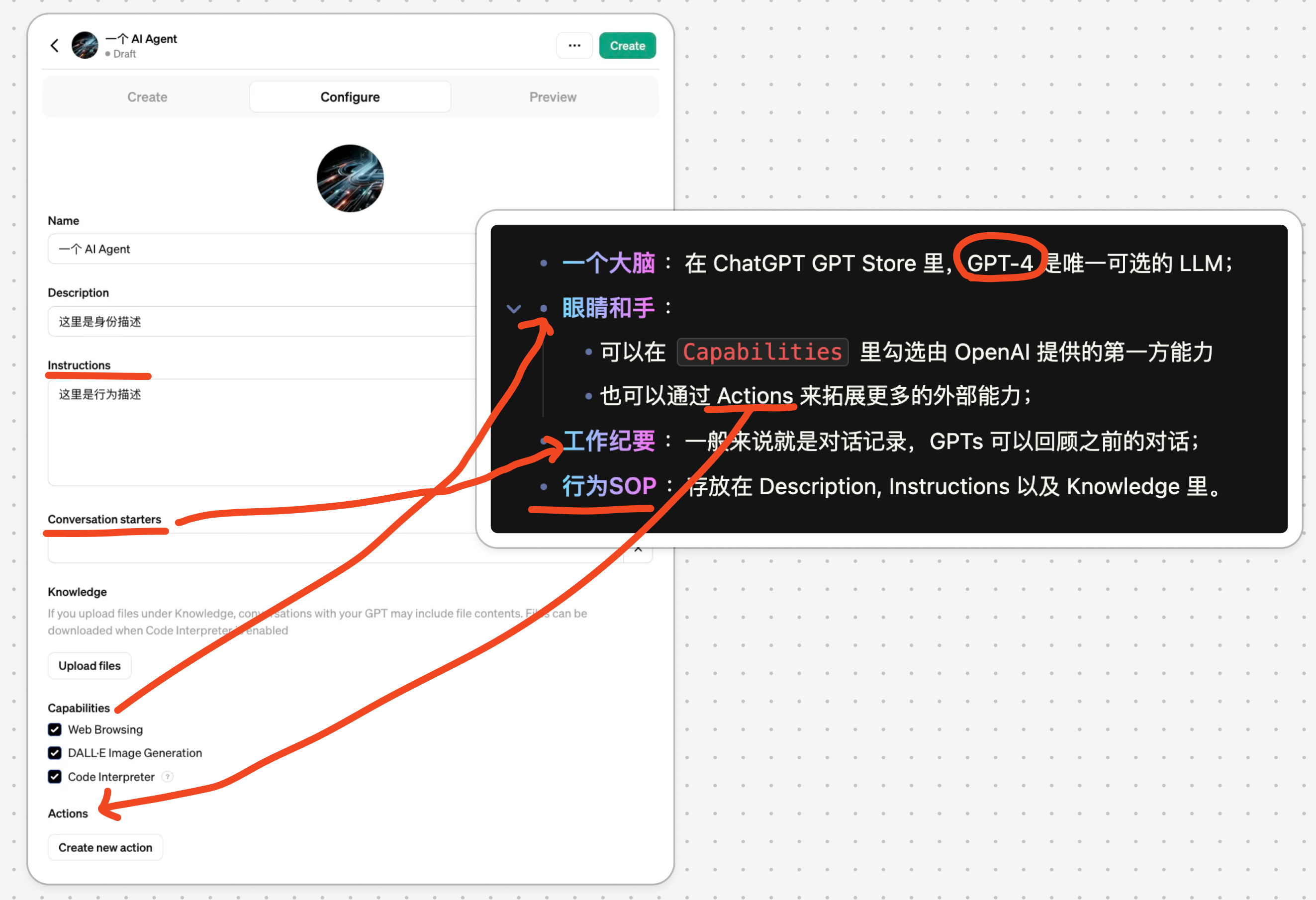The image size is (1316, 900).
Task: Switch to the Preview tab
Action: point(553,96)
